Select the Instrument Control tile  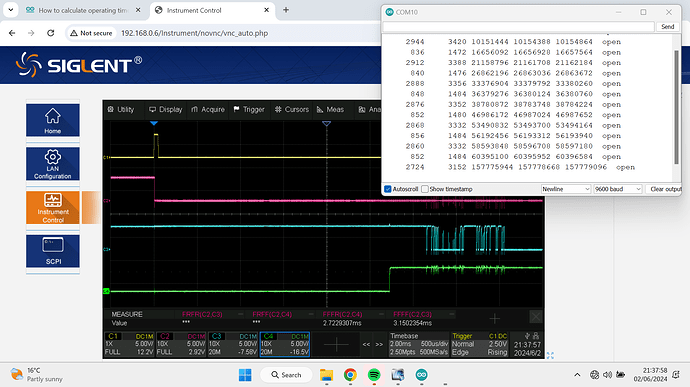coord(53,207)
